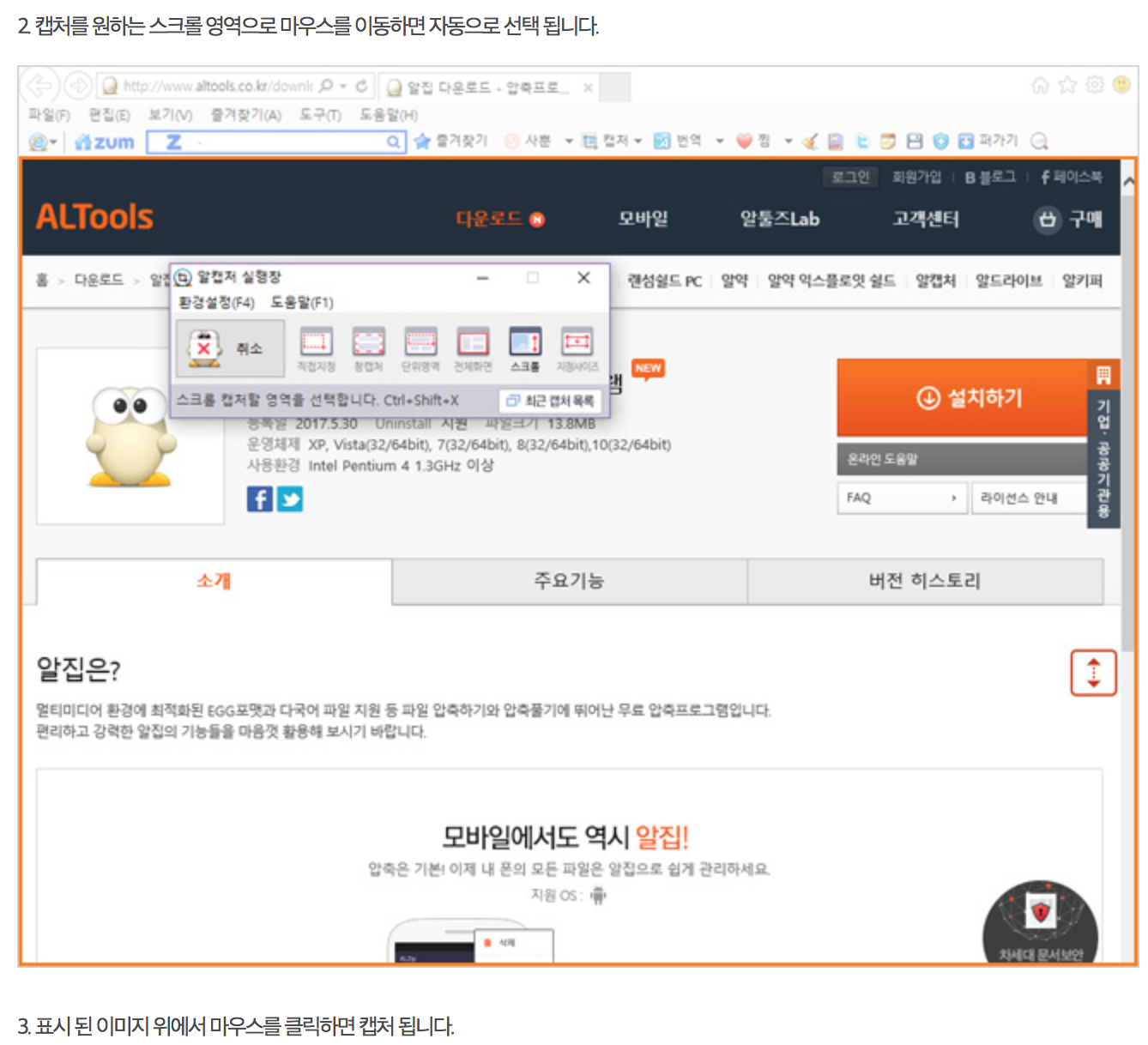Share via the Twitter icon
This screenshot has height=1045, width=1148.
pos(290,499)
